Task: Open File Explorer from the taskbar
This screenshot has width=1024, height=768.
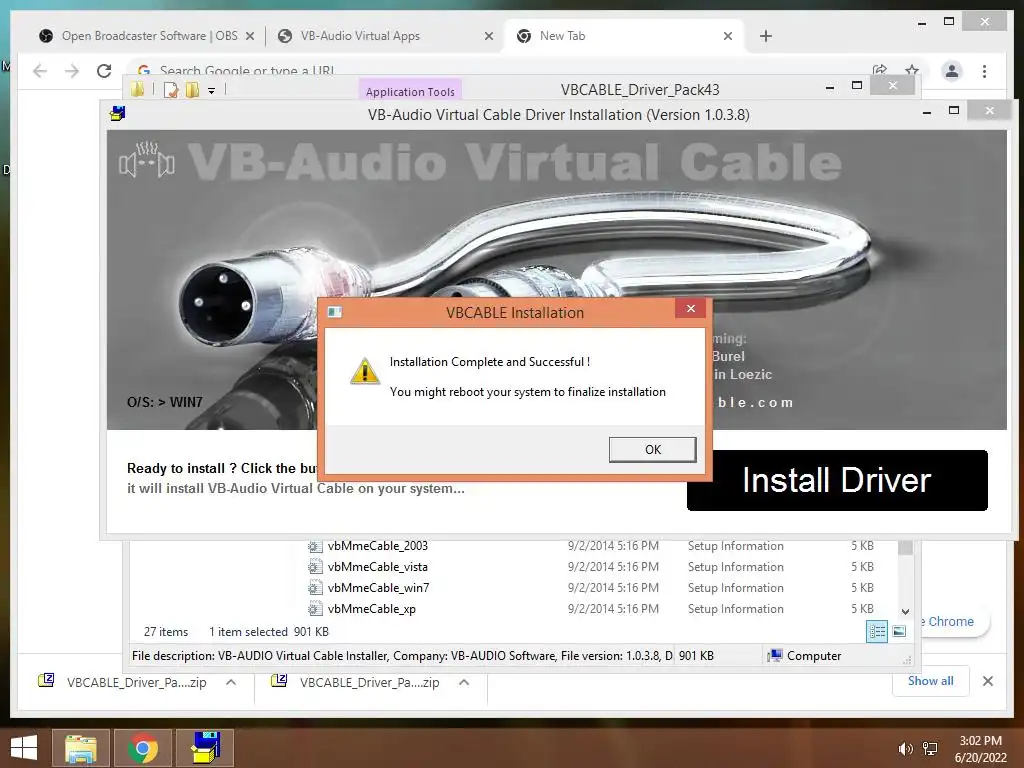Action: click(x=80, y=748)
